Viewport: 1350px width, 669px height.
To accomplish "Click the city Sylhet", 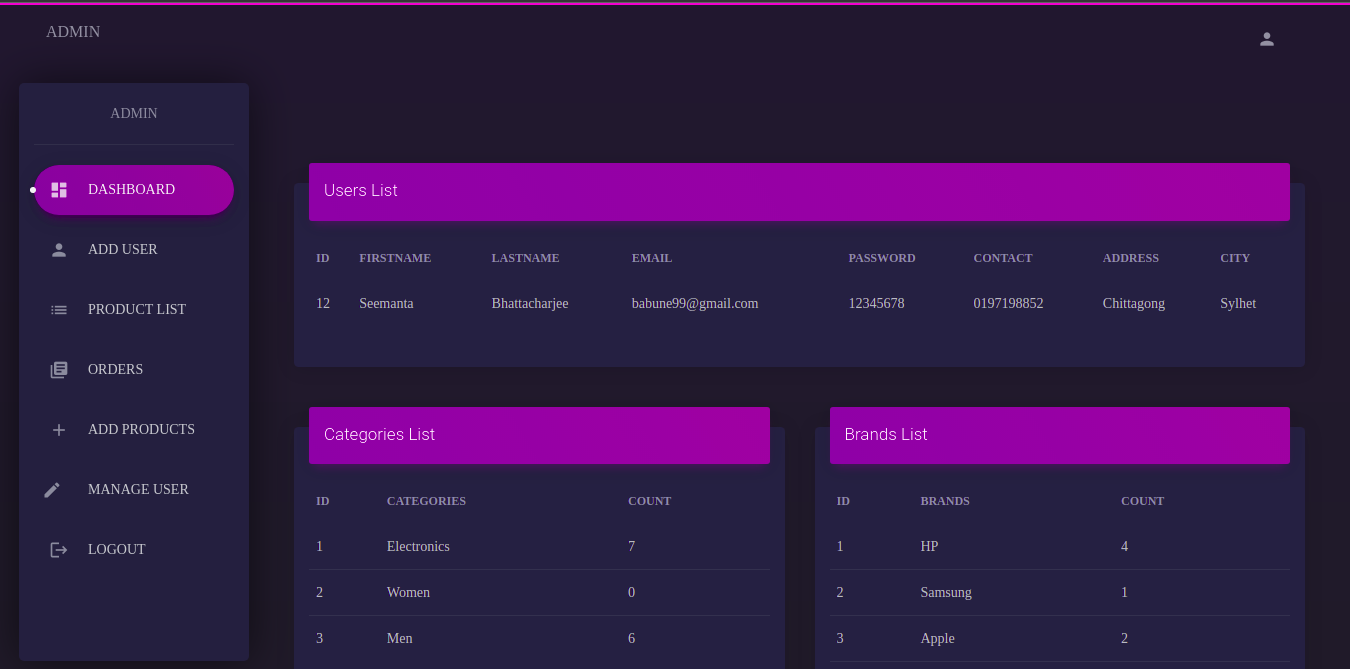I will (1238, 303).
